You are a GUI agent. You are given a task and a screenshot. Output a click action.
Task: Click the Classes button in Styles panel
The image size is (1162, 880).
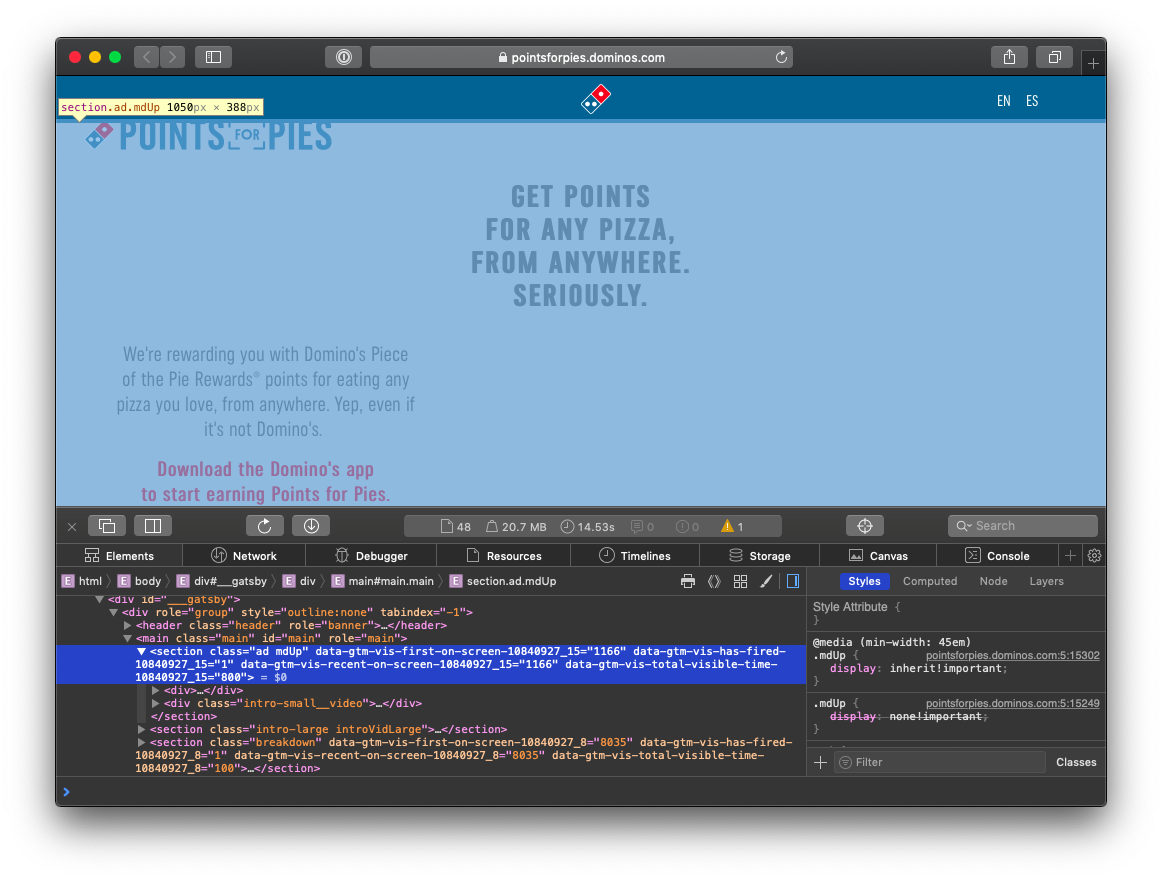[x=1076, y=762]
